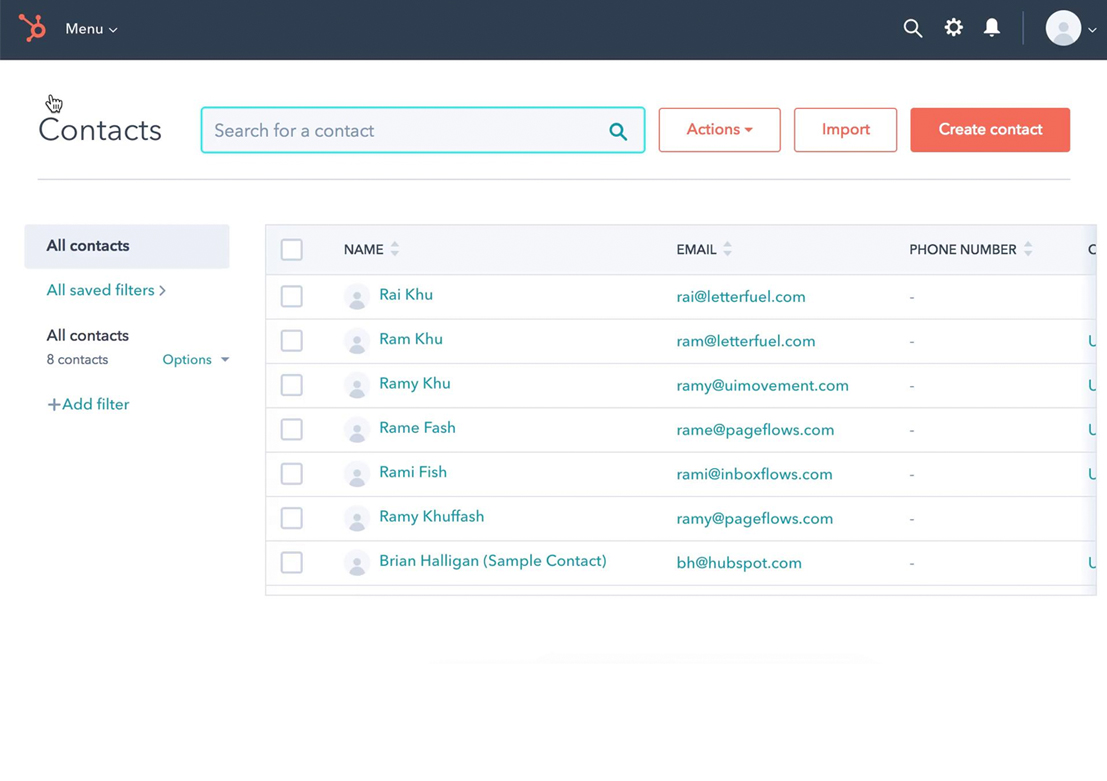Click the avatar icon beside Brian Halligan
1107x781 pixels.
[356, 563]
